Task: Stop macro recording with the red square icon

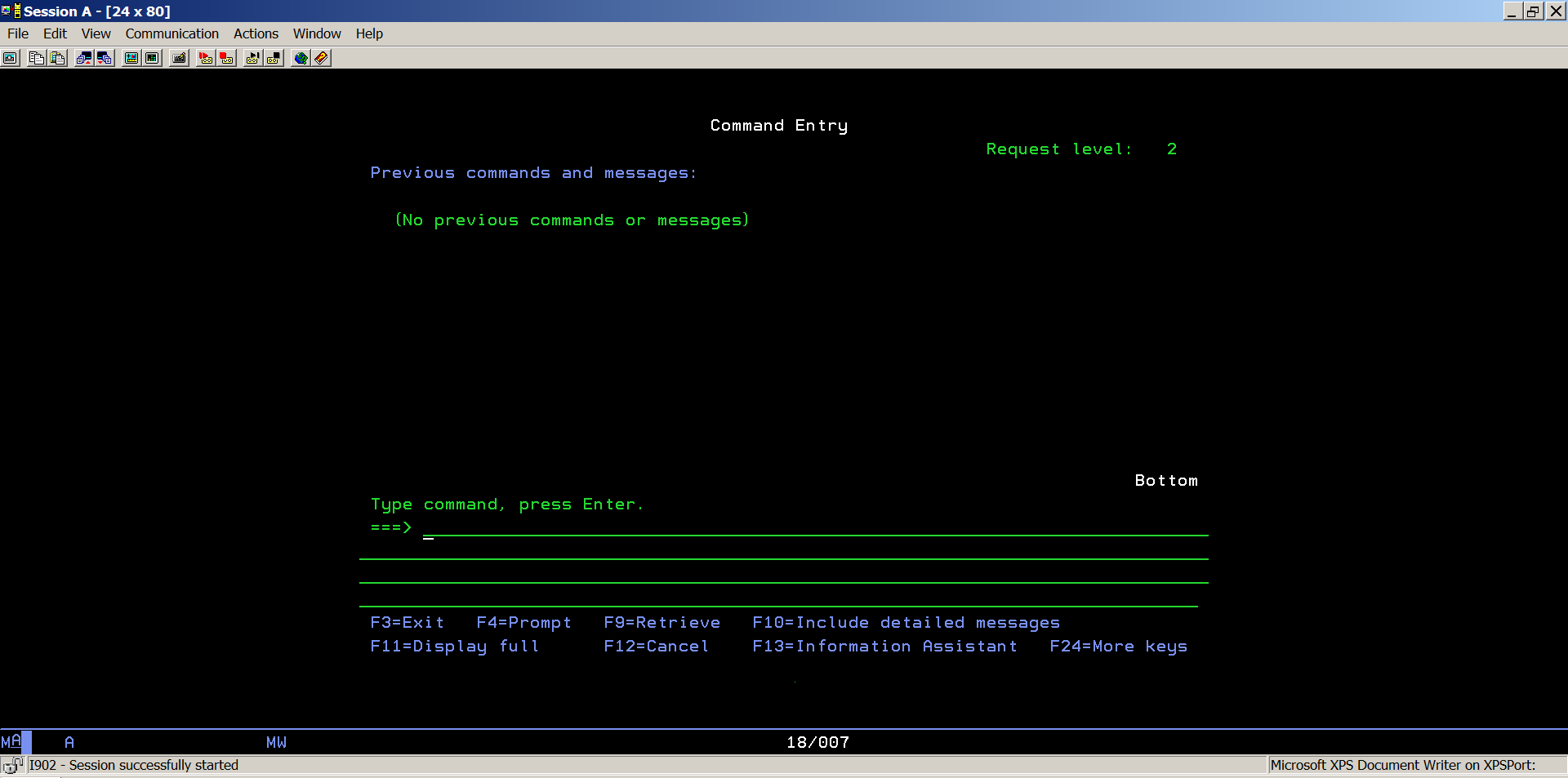Action: (226, 58)
